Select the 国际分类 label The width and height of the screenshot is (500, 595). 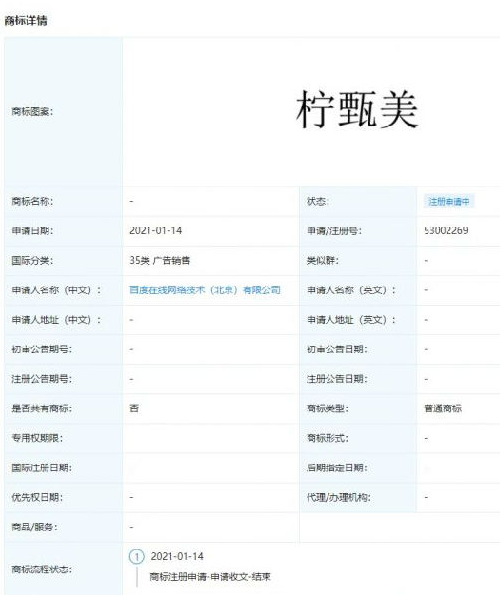tap(32, 260)
